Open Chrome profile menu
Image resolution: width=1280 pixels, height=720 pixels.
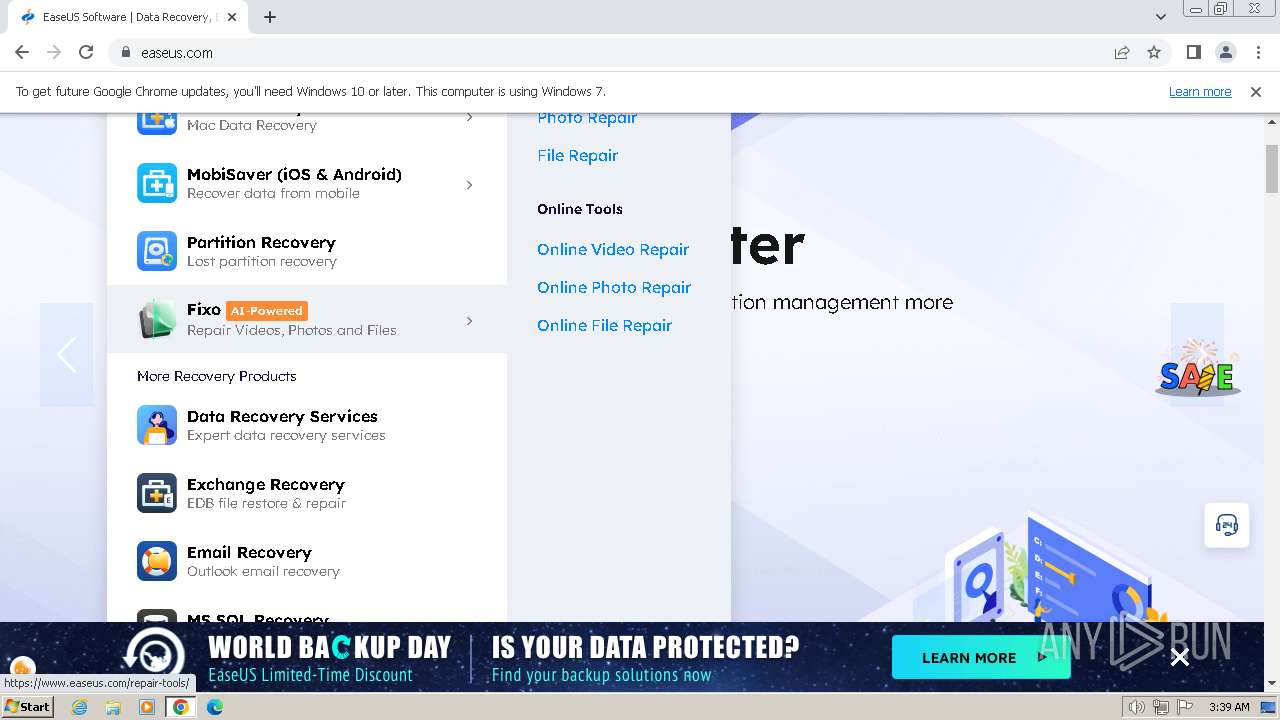[x=1225, y=52]
